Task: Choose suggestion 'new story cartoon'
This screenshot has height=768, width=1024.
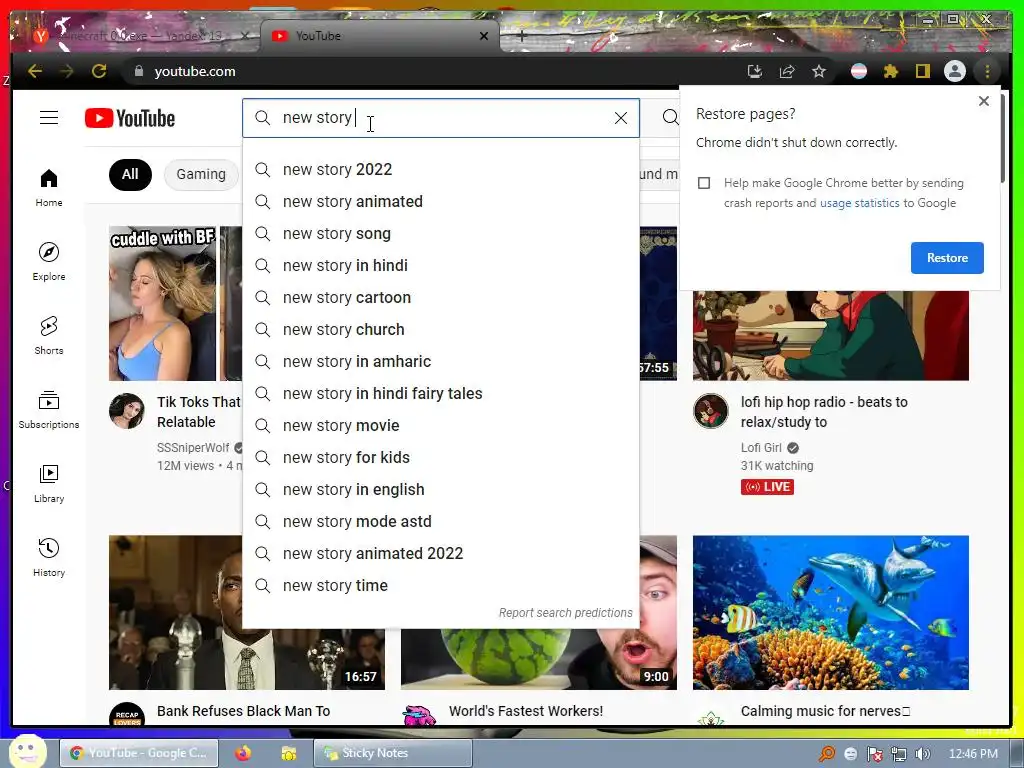Action: click(x=441, y=298)
